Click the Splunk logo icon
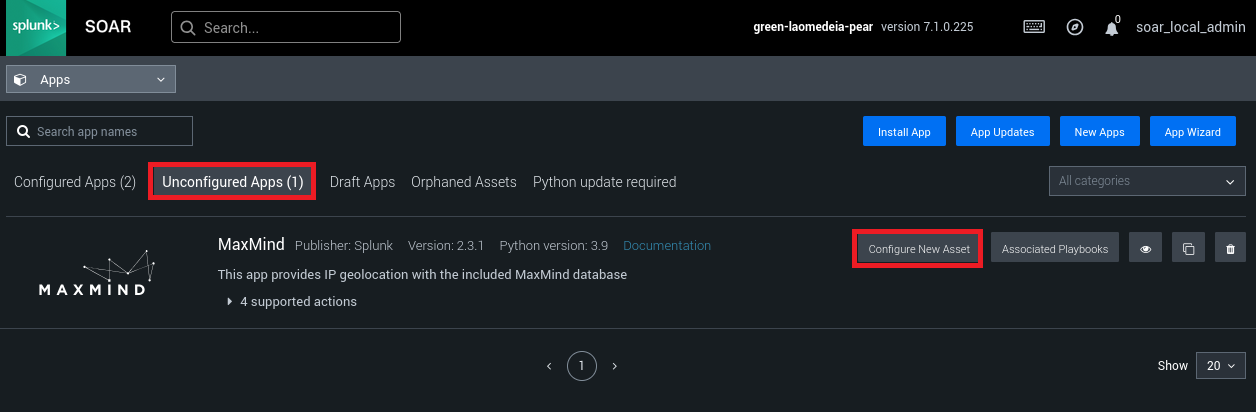Image resolution: width=1256 pixels, height=412 pixels. pos(36,27)
